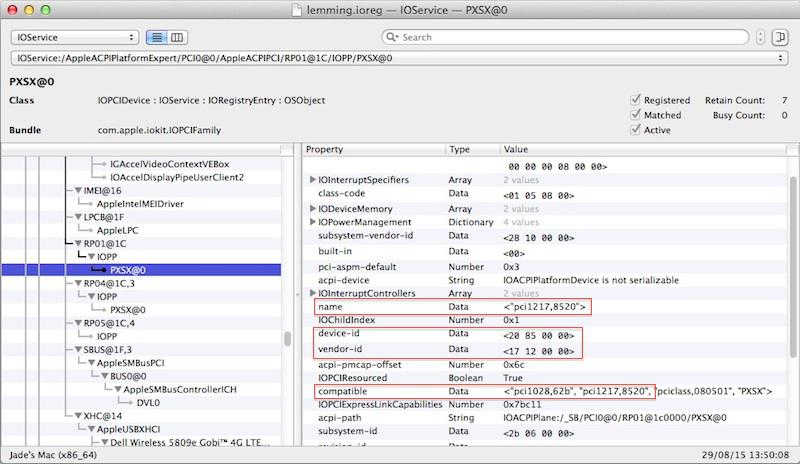Sort by the Value column header

(x=643, y=149)
